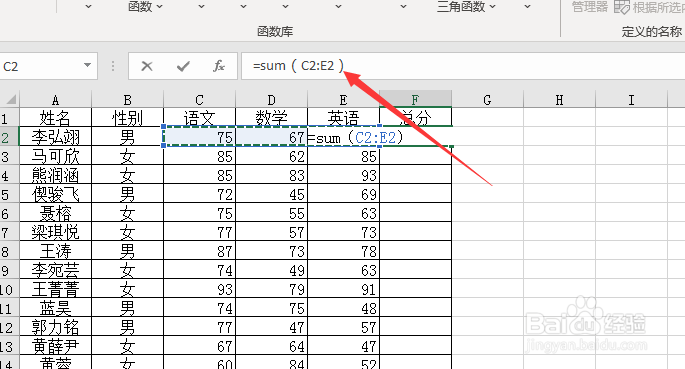Select the cell with name 郭力铭
The width and height of the screenshot is (685, 369).
(x=55, y=327)
